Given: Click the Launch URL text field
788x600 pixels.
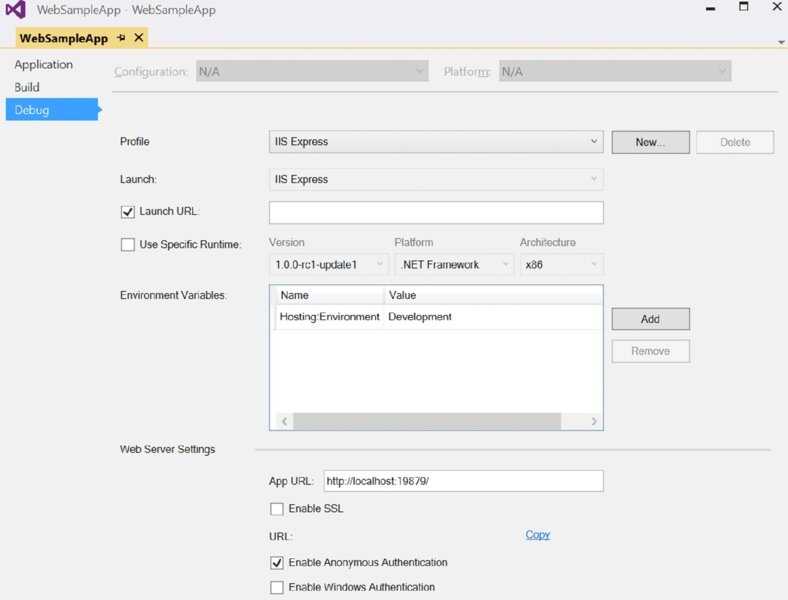Looking at the screenshot, I should (x=436, y=213).
